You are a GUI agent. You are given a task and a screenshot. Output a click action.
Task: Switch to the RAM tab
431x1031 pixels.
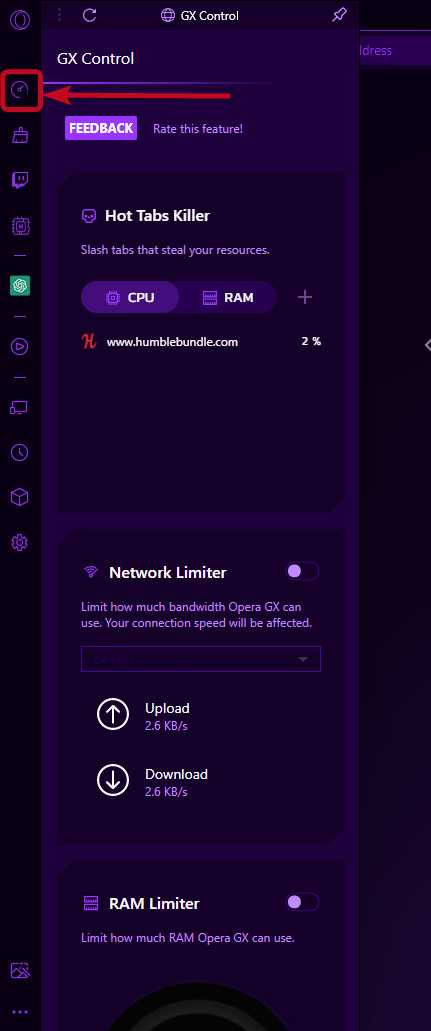tap(228, 297)
